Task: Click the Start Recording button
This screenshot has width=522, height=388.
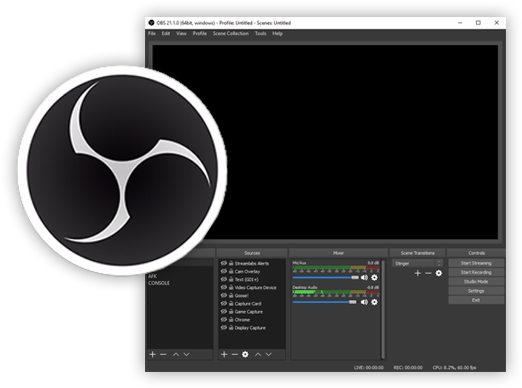Action: [x=476, y=272]
